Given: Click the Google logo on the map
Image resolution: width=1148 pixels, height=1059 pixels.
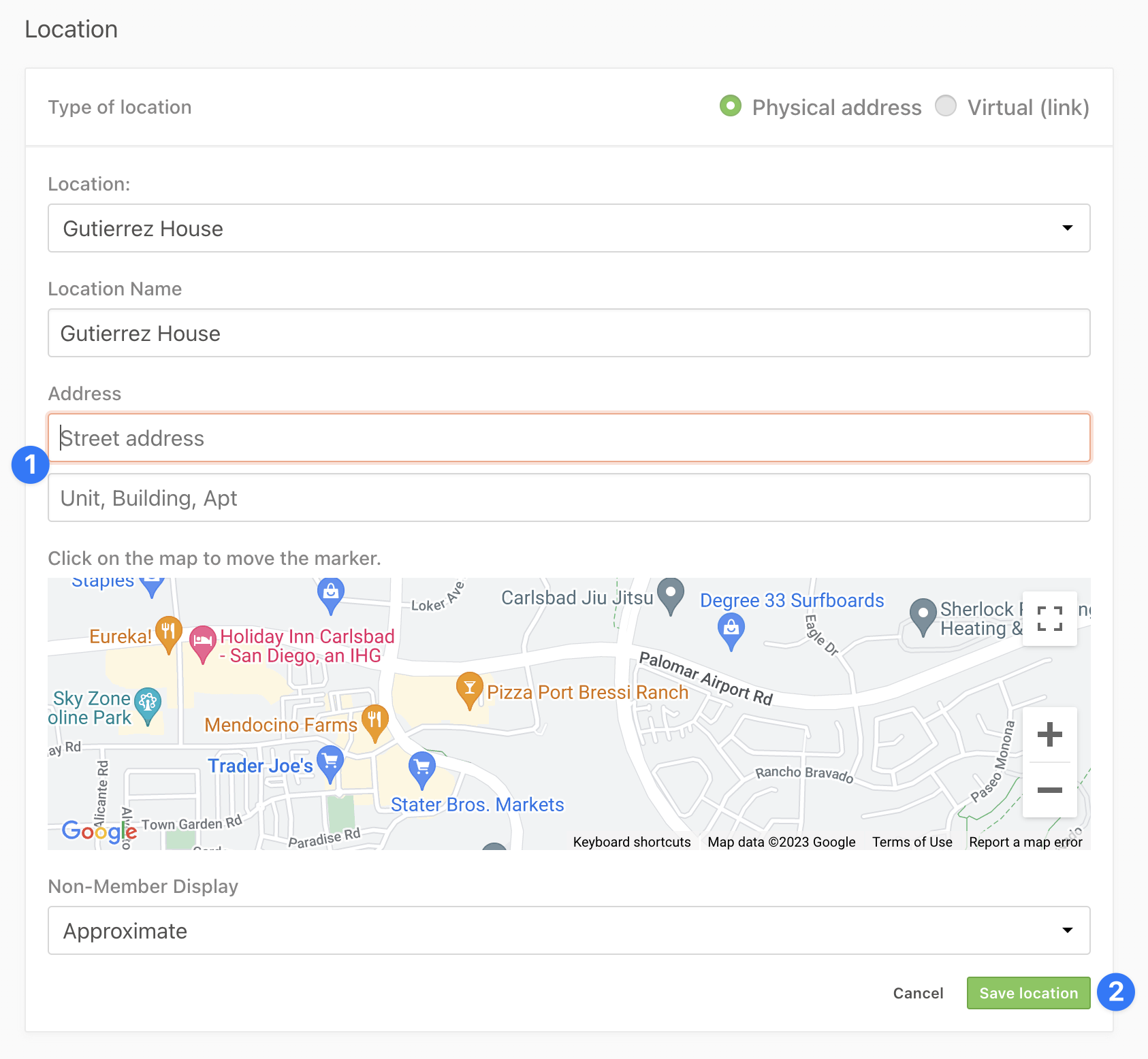Looking at the screenshot, I should [99, 831].
